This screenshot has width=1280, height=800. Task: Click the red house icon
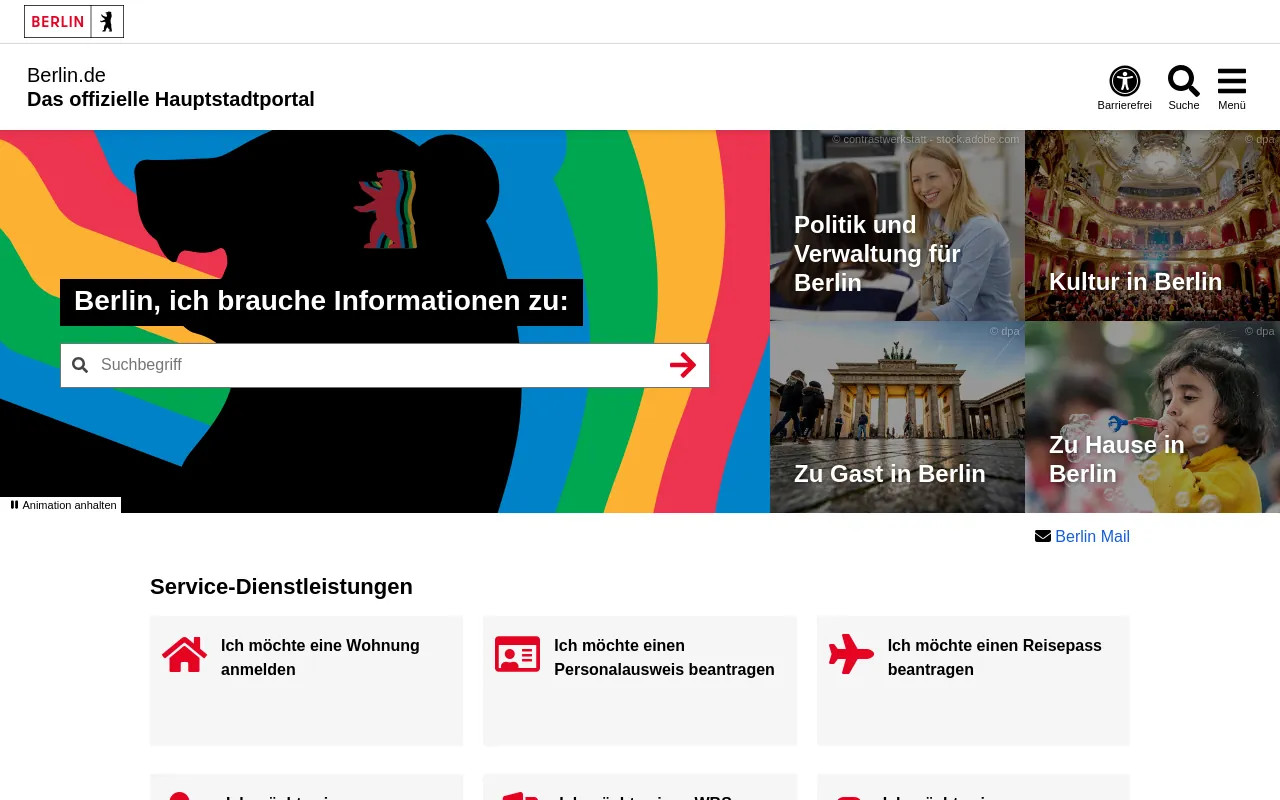pos(185,655)
